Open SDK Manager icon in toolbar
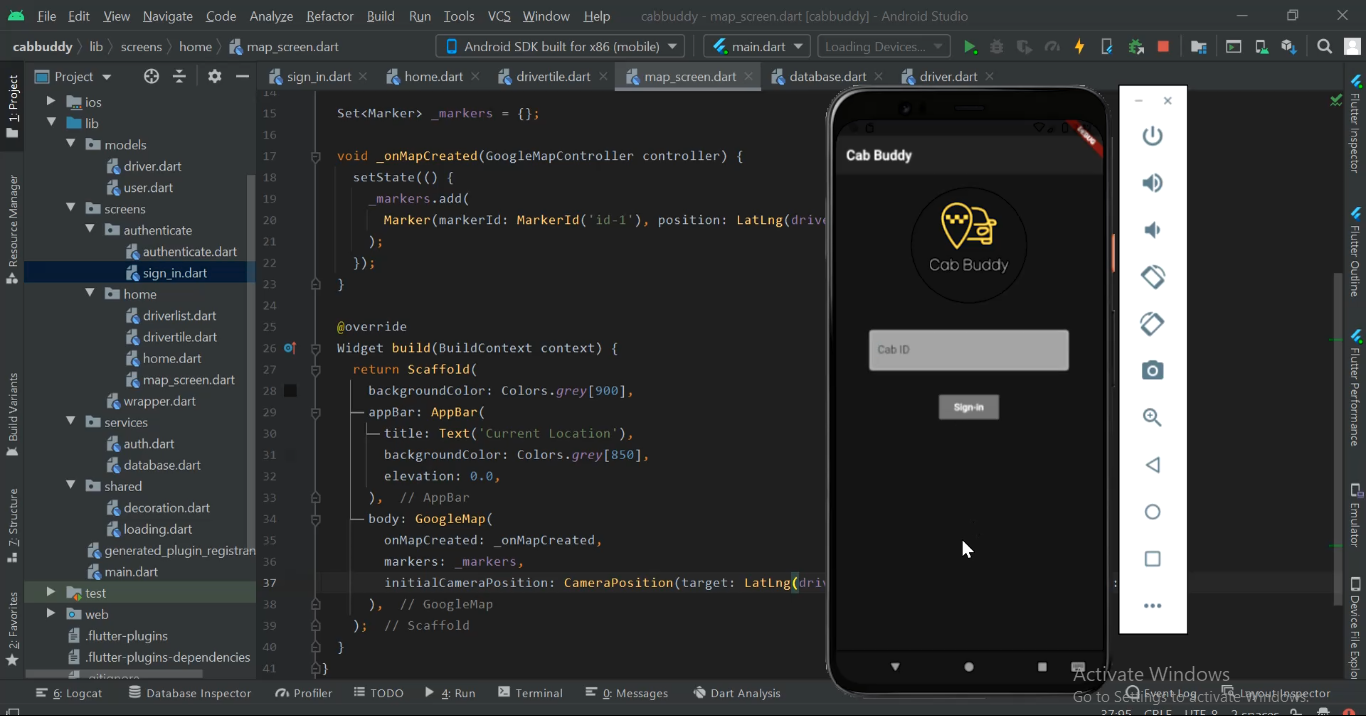 (x=1289, y=47)
